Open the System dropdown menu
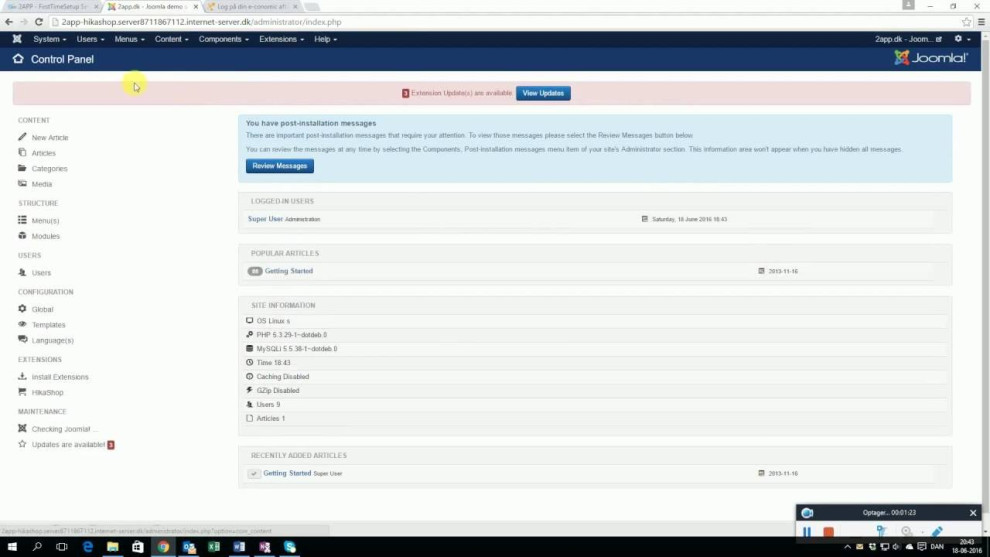Screen dimensions: 990x557 (49, 39)
